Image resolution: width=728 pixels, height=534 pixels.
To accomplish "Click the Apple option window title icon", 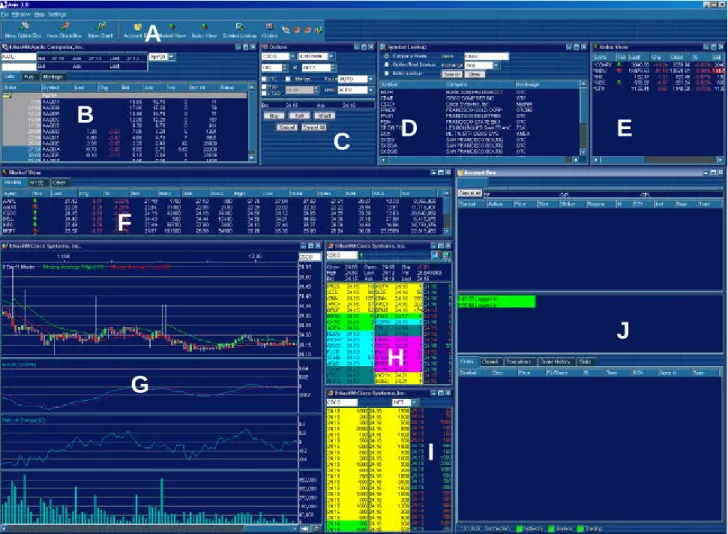I will tap(5, 47).
